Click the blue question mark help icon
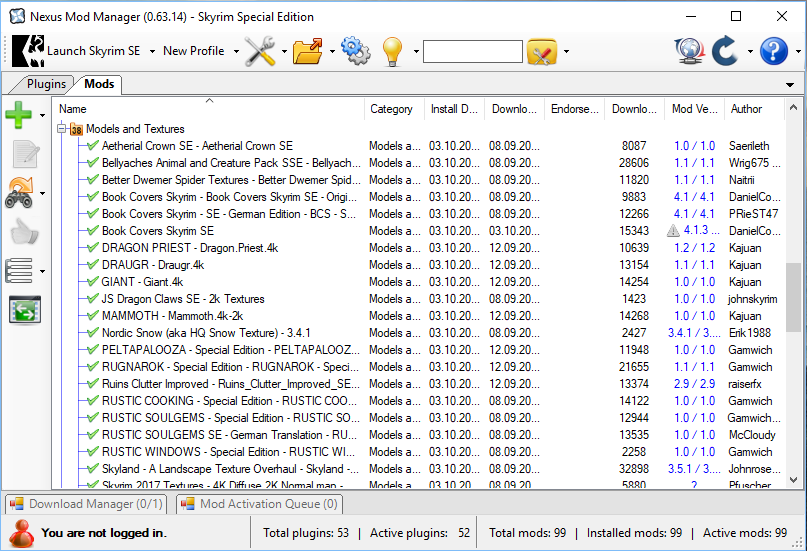 coord(774,51)
